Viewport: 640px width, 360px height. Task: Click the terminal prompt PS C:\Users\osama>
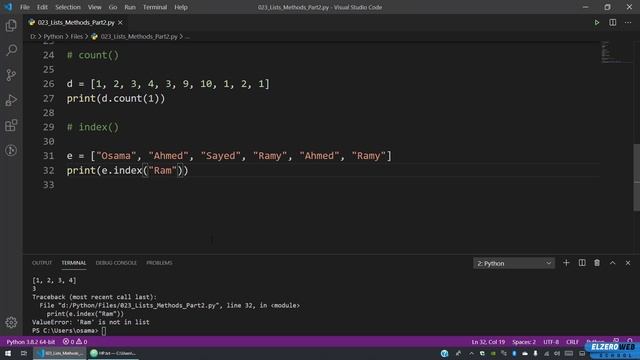point(65,331)
